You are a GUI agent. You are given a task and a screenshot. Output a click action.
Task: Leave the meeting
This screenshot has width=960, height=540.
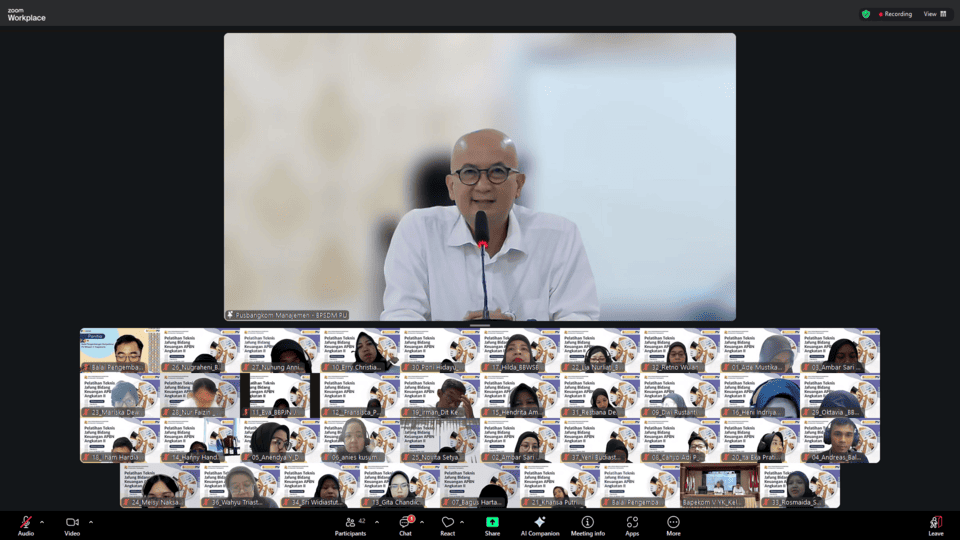click(935, 524)
